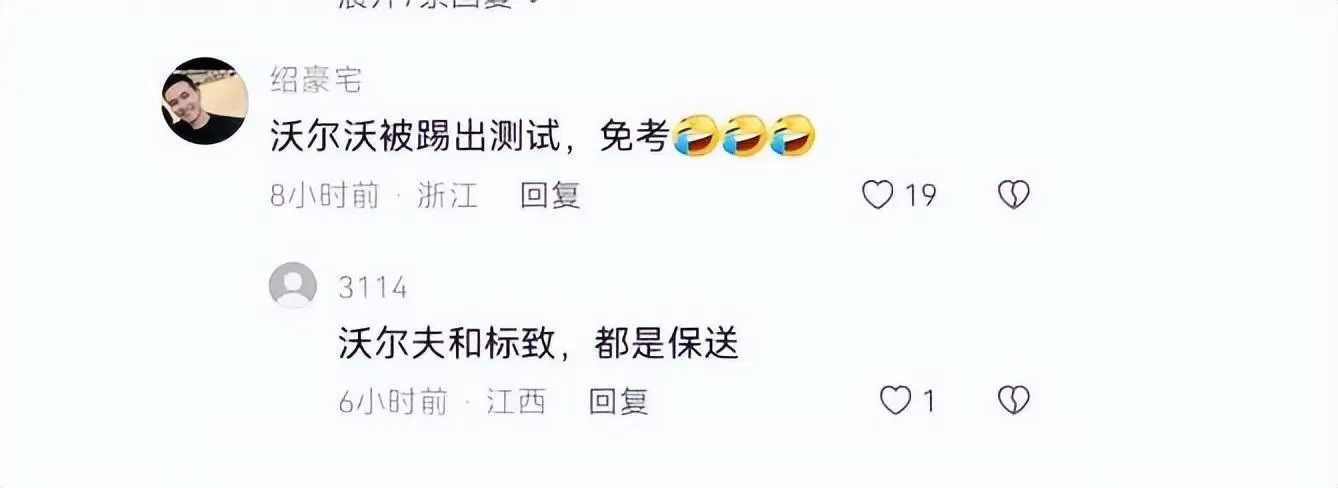Open 3114's default gray avatar

pyautogui.click(x=293, y=286)
